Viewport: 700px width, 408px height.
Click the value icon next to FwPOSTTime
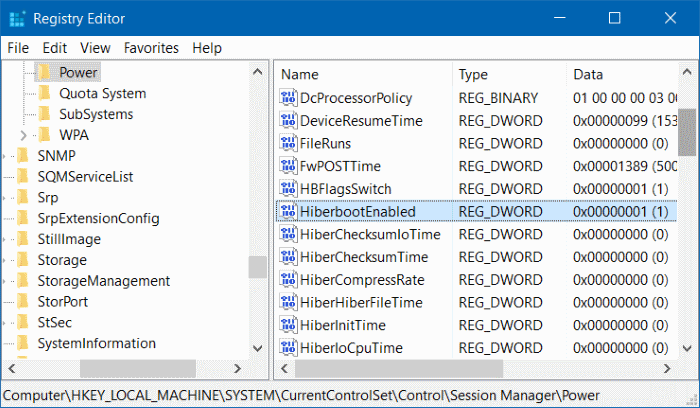pos(288,166)
